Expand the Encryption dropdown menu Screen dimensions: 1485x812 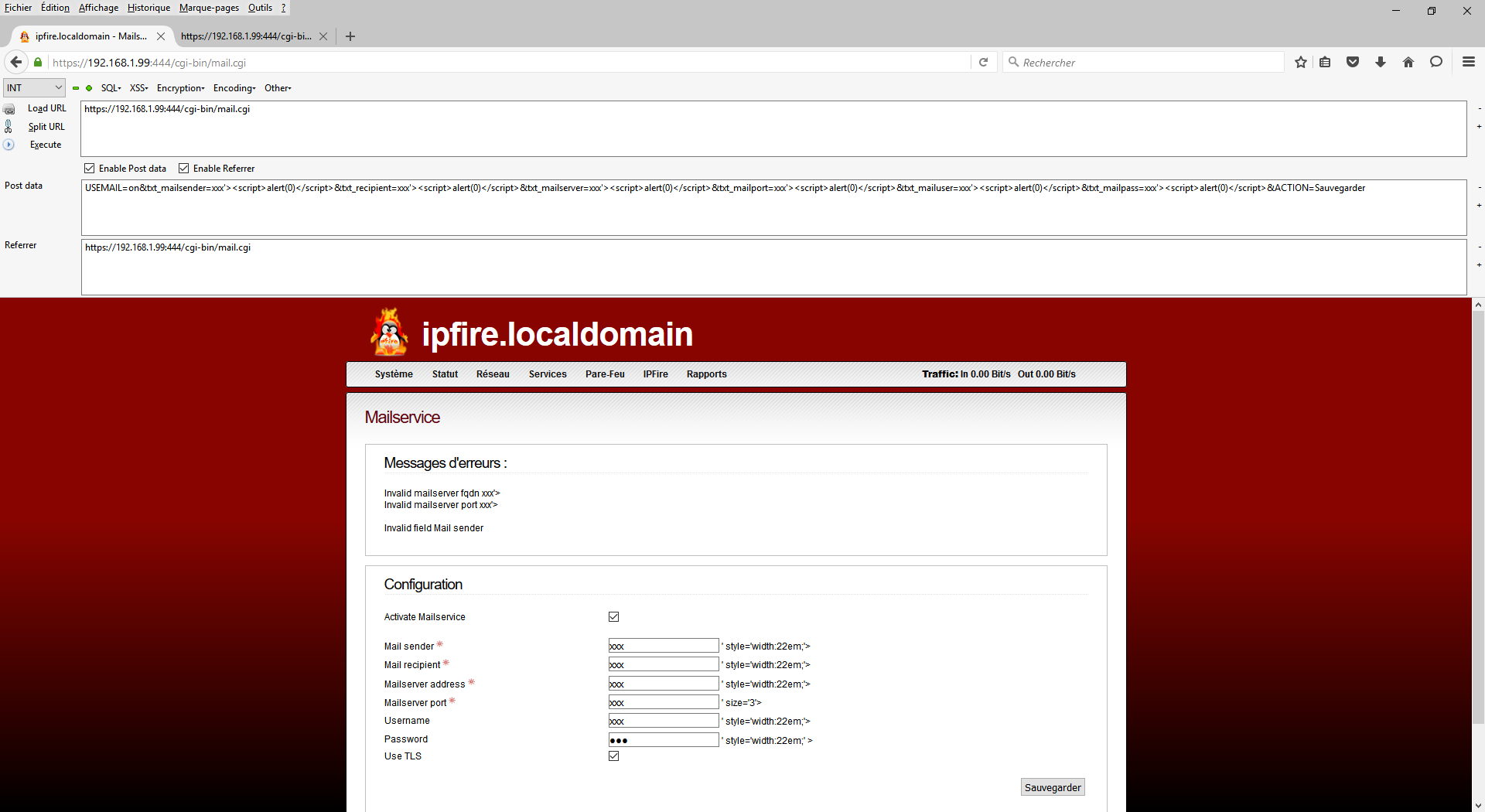coord(181,88)
